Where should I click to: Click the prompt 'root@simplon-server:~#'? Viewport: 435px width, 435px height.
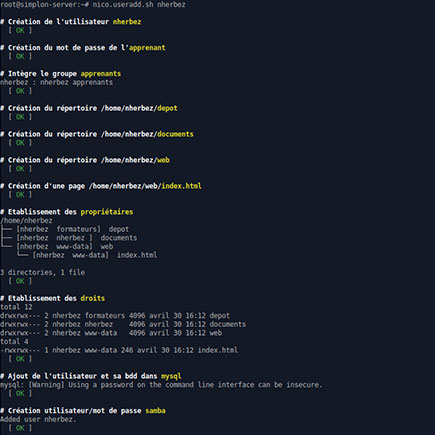pos(44,5)
